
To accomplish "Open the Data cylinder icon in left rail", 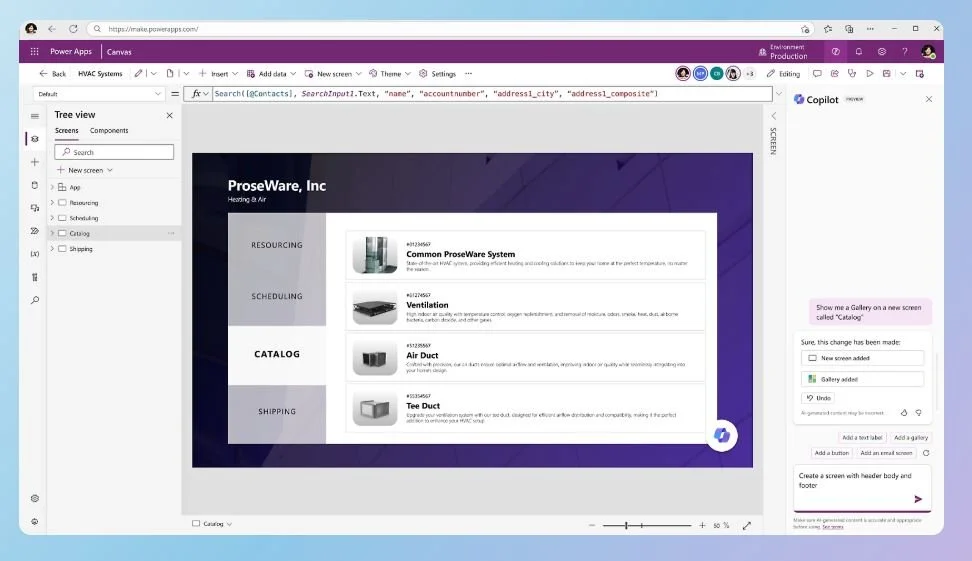I will 35,185.
